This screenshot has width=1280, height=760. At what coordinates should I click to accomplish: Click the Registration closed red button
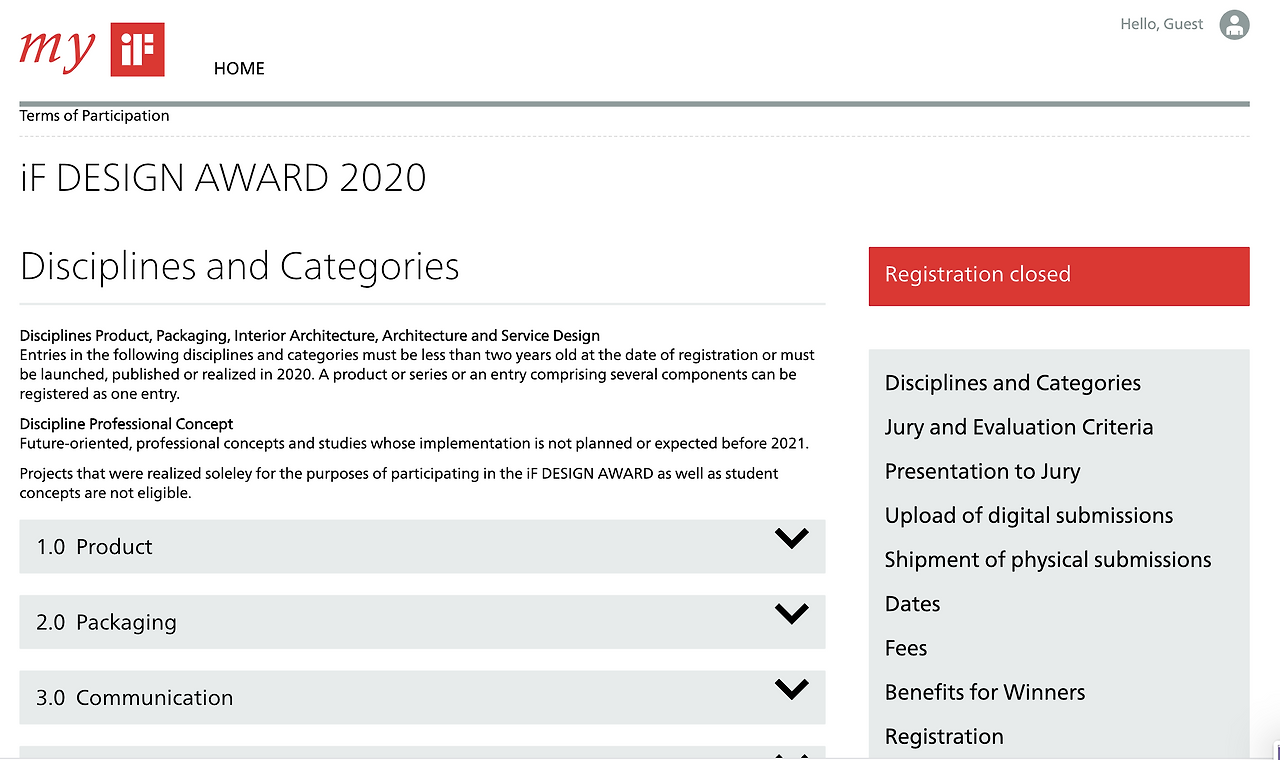point(1058,275)
